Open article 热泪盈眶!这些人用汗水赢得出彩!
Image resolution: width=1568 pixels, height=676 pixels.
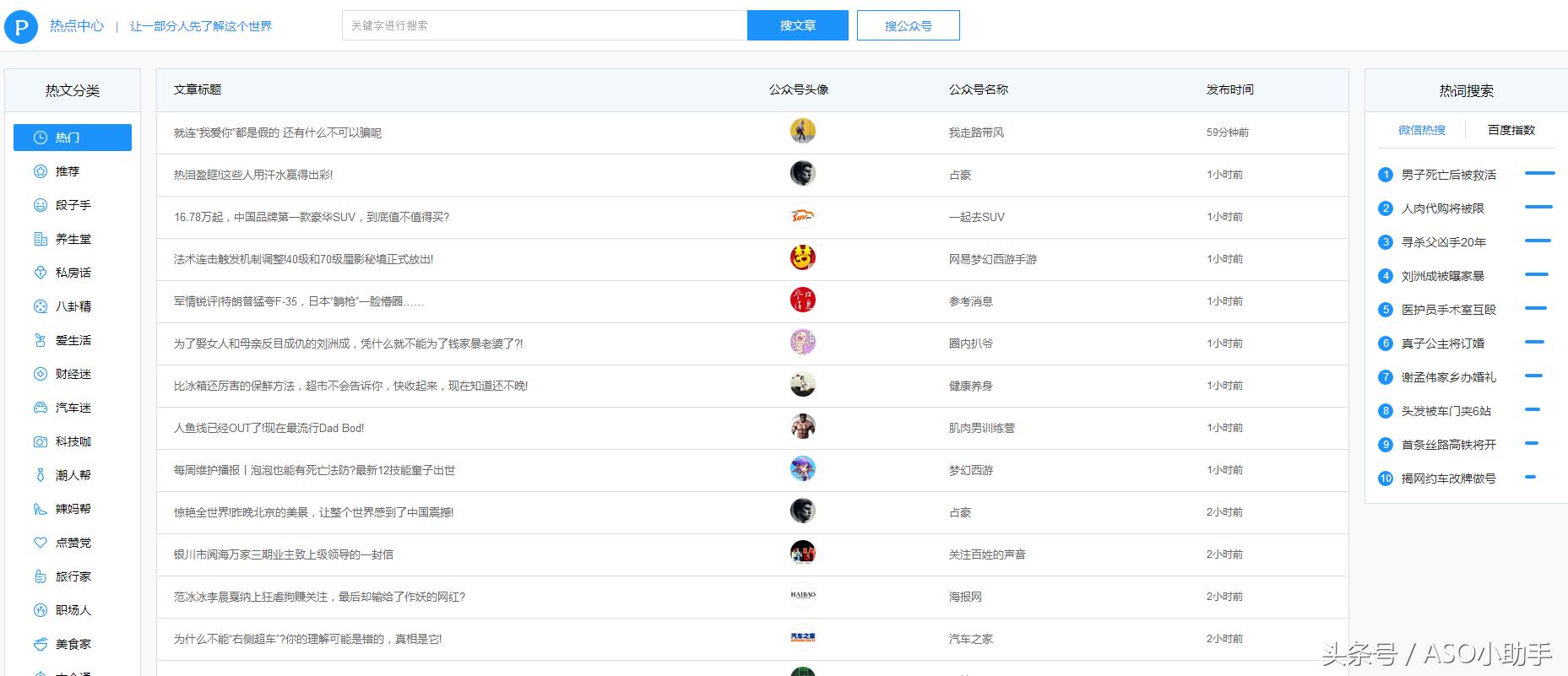(253, 175)
